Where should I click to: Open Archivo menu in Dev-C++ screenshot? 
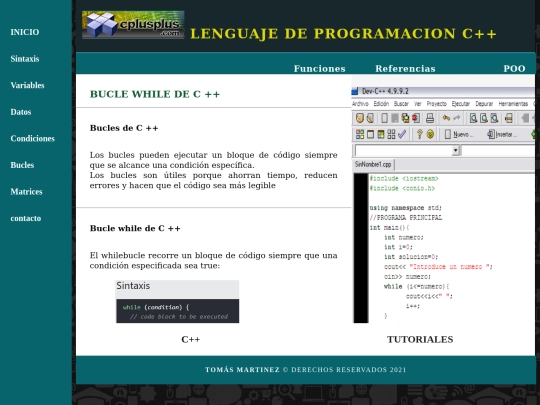coord(360,104)
